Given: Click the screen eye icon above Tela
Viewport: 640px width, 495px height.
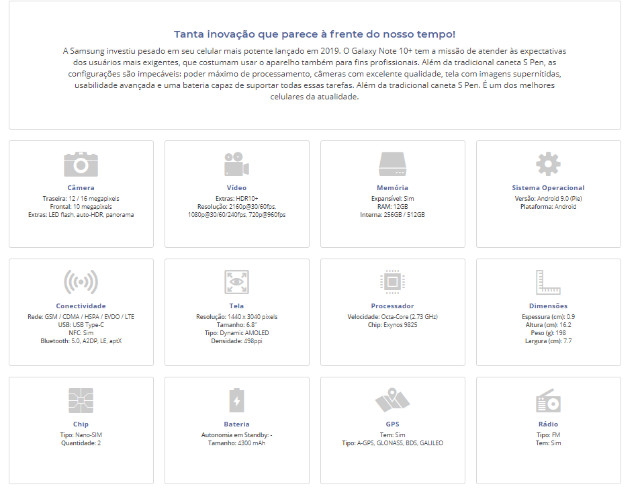Looking at the screenshot, I should point(236,282).
